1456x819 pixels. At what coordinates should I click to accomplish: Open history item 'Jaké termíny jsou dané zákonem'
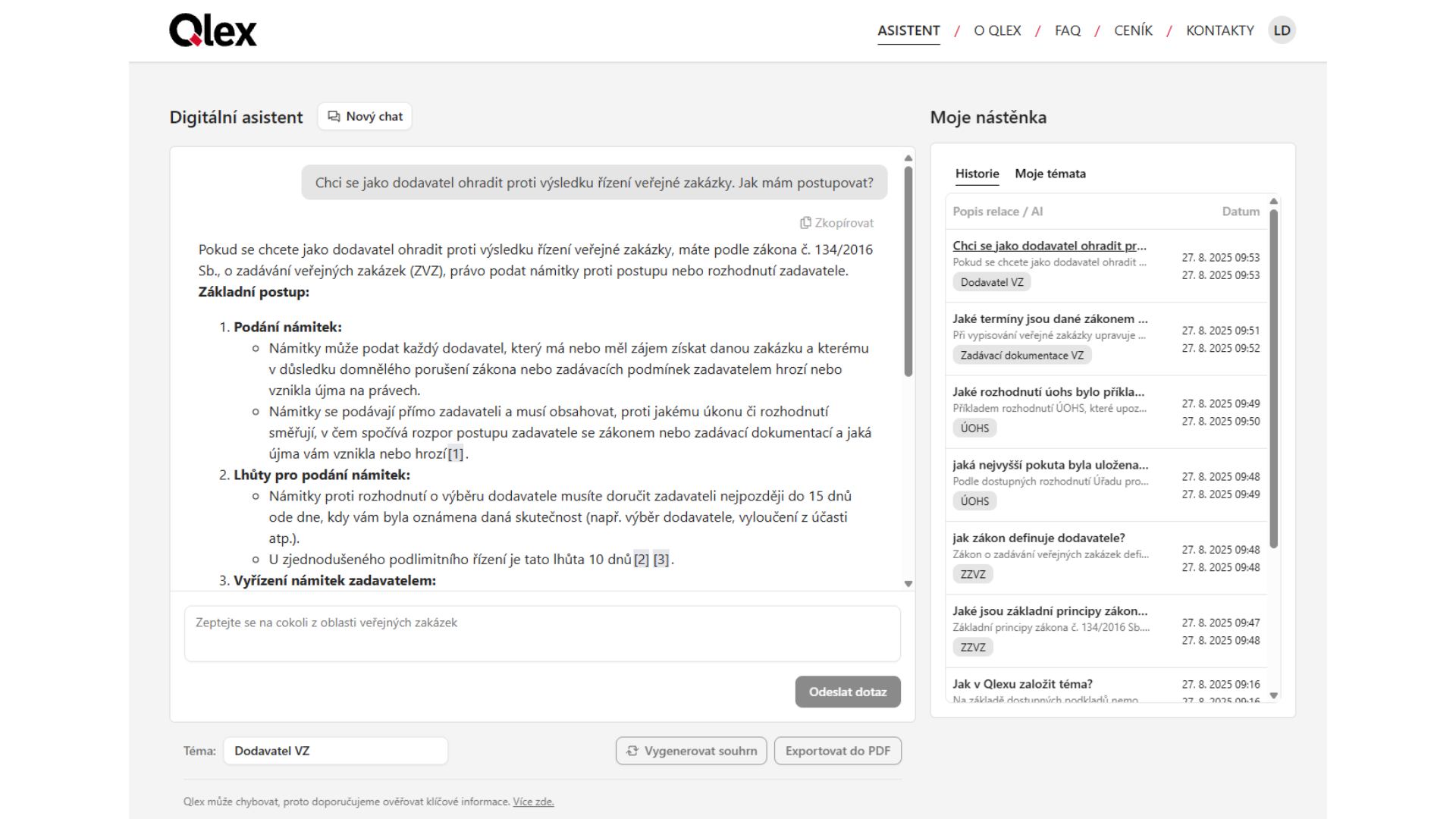(1050, 318)
